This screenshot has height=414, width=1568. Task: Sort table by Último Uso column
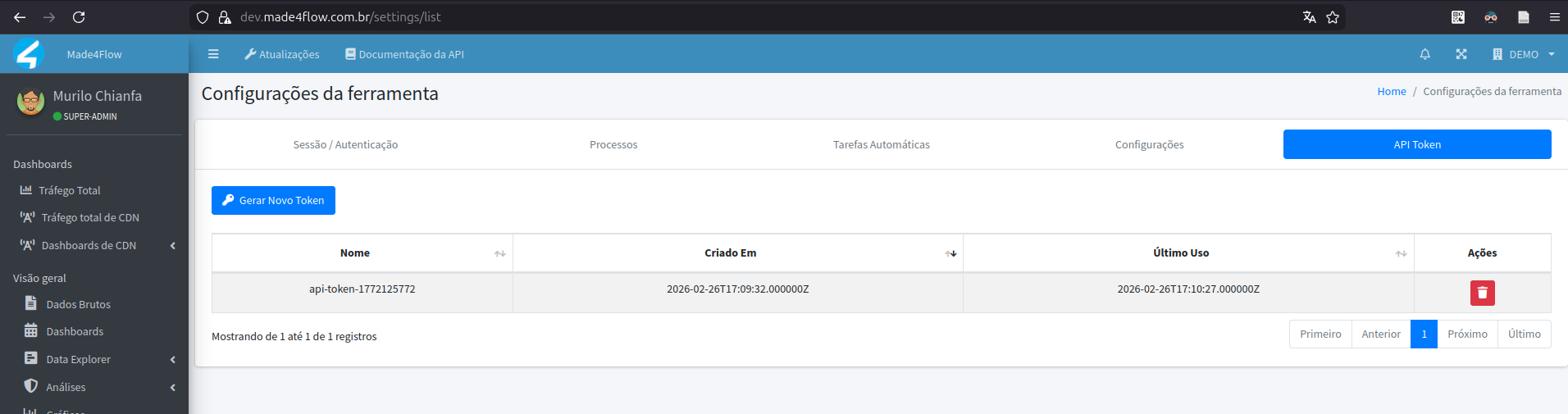coord(1188,252)
